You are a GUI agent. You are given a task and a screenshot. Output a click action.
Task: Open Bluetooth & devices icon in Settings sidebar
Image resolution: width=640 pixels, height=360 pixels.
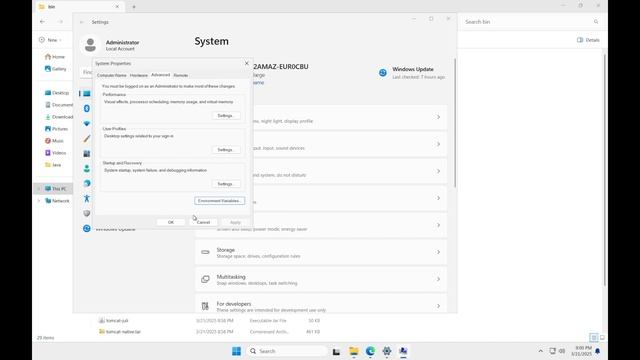(x=87, y=108)
